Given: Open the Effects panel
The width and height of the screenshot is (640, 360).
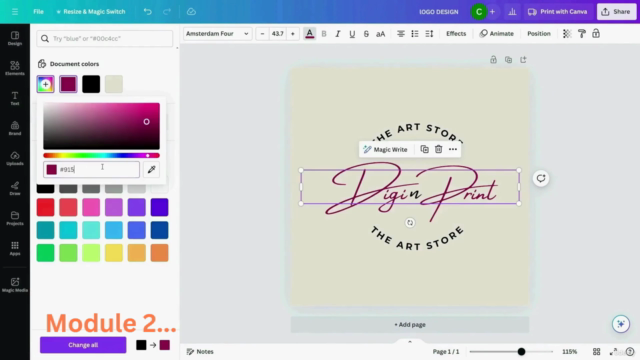Looking at the screenshot, I should click(x=456, y=34).
